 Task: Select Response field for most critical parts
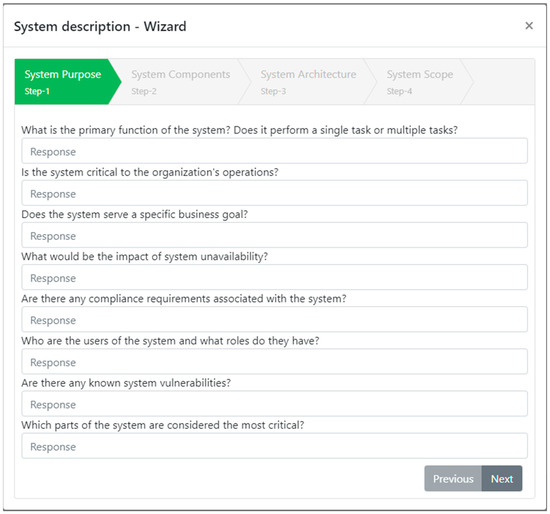pos(274,446)
